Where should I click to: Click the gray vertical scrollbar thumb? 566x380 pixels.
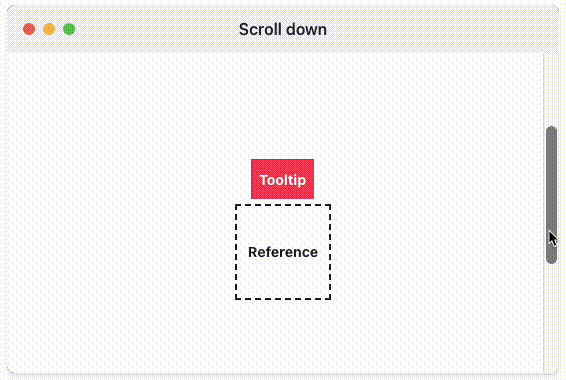[x=551, y=195]
